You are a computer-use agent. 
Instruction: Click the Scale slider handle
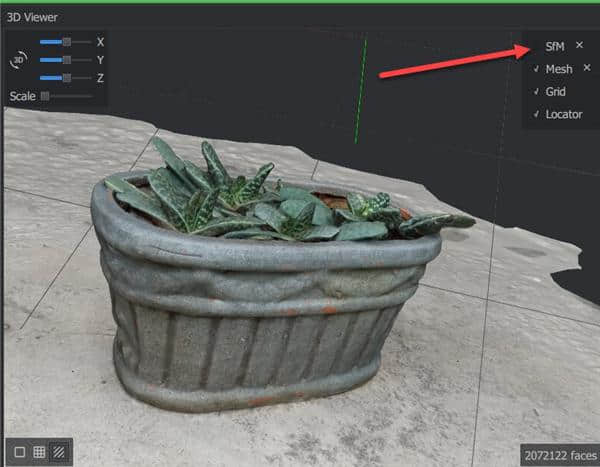(x=45, y=96)
